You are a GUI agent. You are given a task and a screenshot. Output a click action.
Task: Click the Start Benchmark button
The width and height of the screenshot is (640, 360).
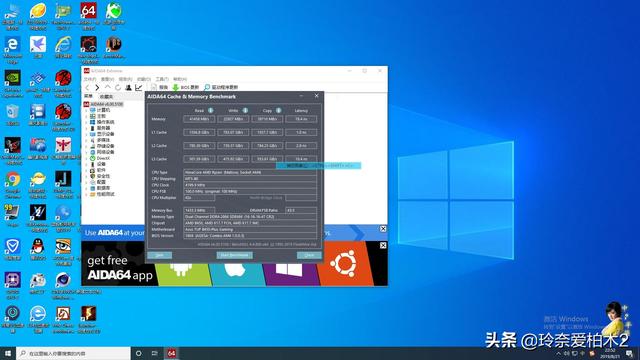click(235, 255)
